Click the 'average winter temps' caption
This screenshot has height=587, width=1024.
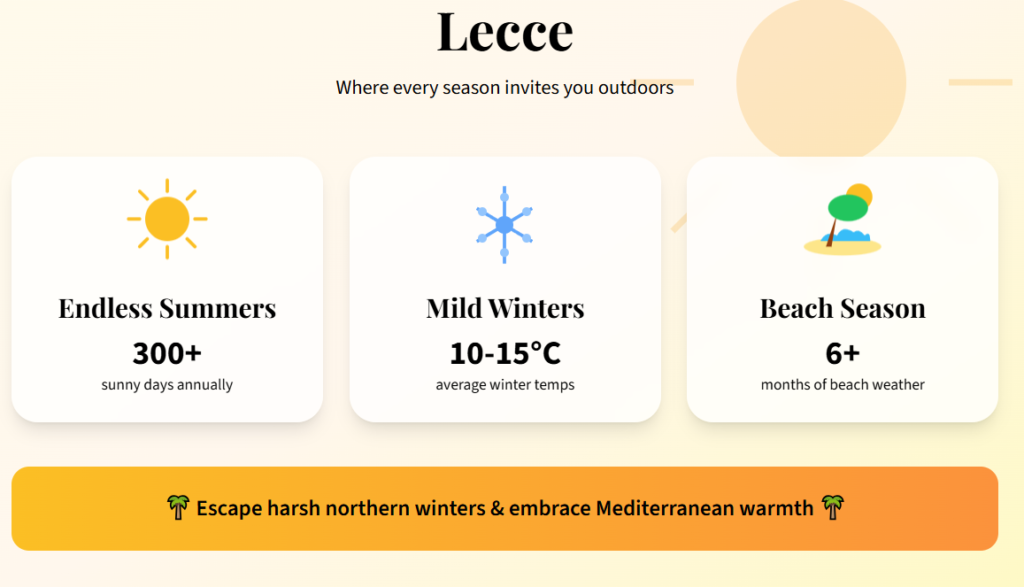tap(505, 385)
